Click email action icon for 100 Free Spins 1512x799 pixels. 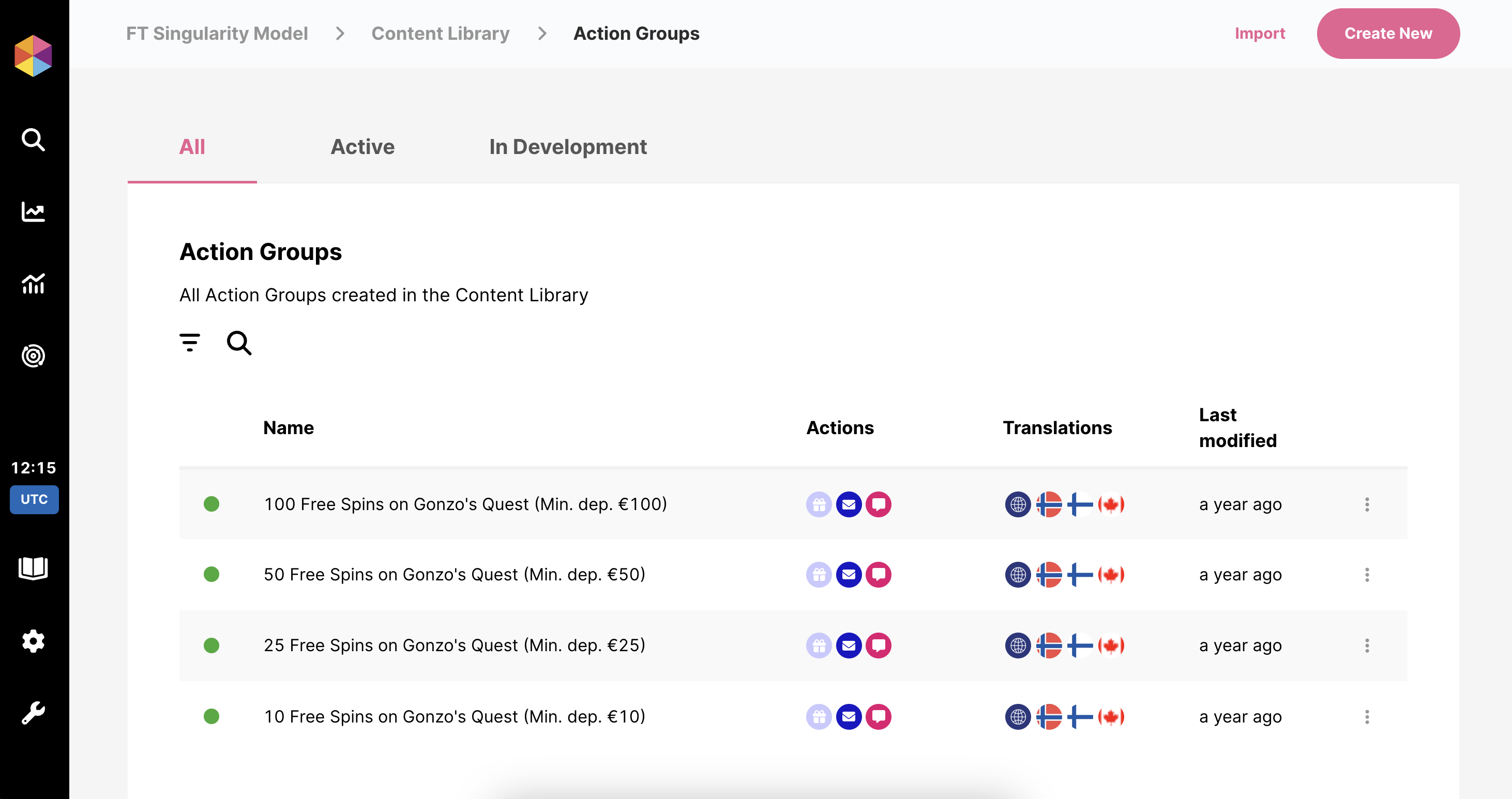(x=848, y=504)
